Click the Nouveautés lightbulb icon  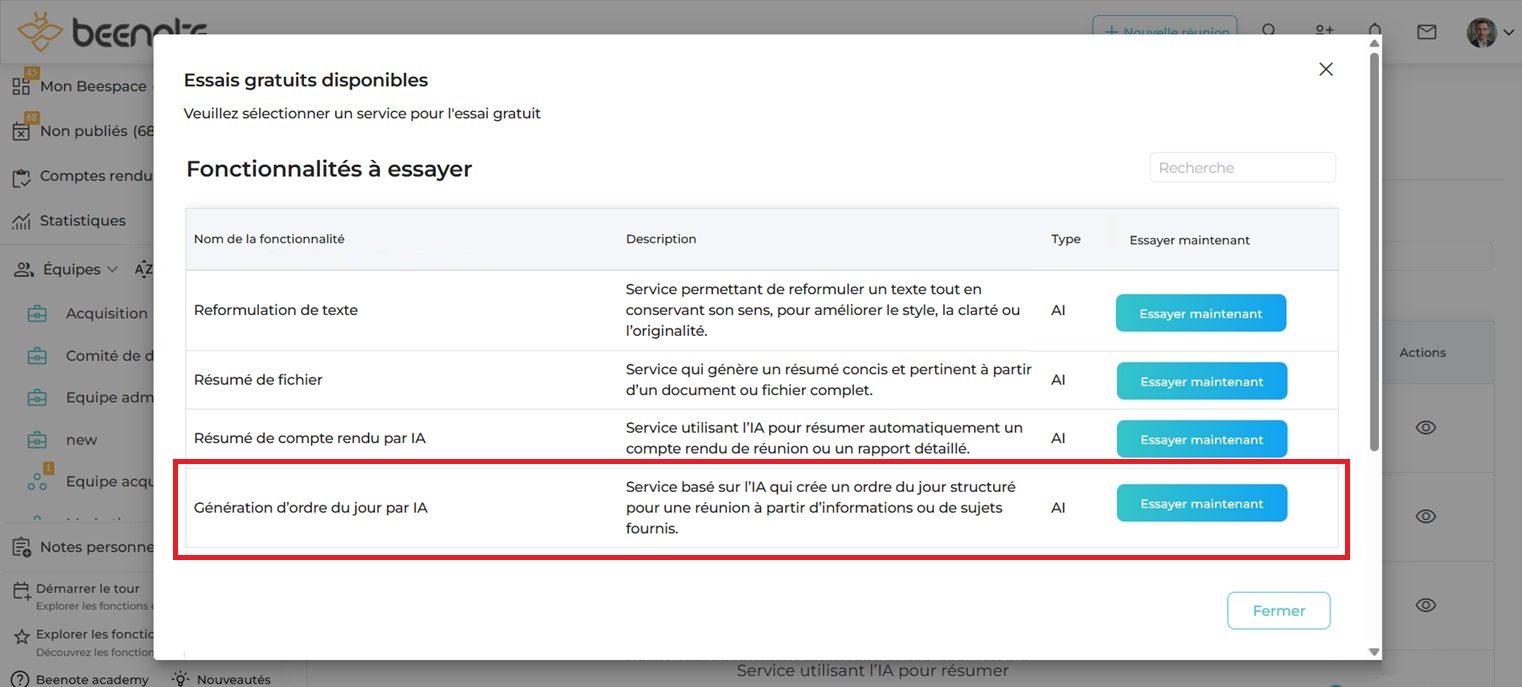181,679
